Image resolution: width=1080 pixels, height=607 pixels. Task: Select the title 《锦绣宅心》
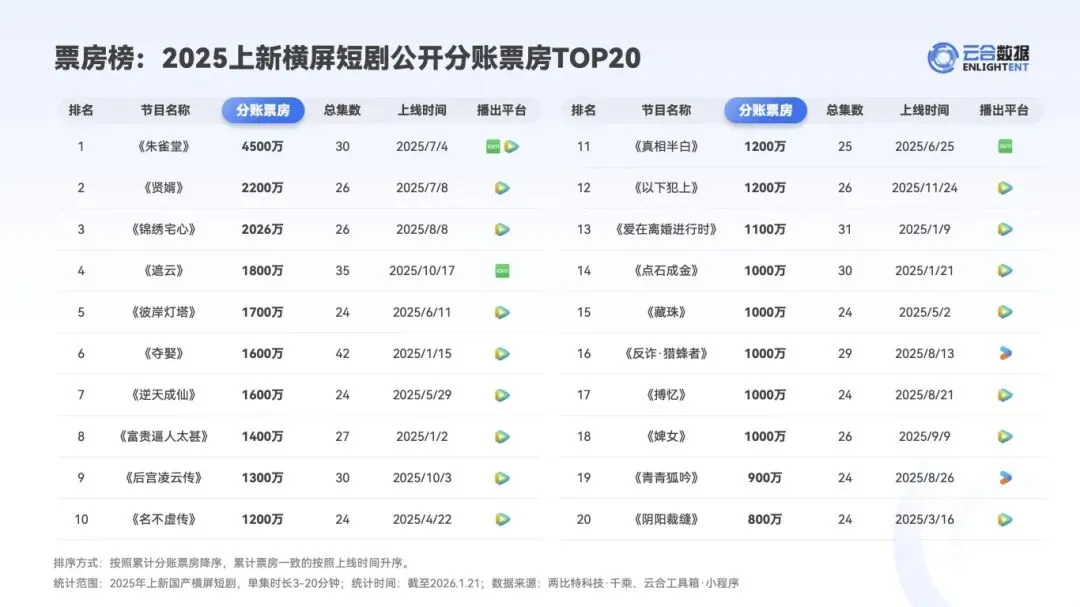pyautogui.click(x=163, y=229)
